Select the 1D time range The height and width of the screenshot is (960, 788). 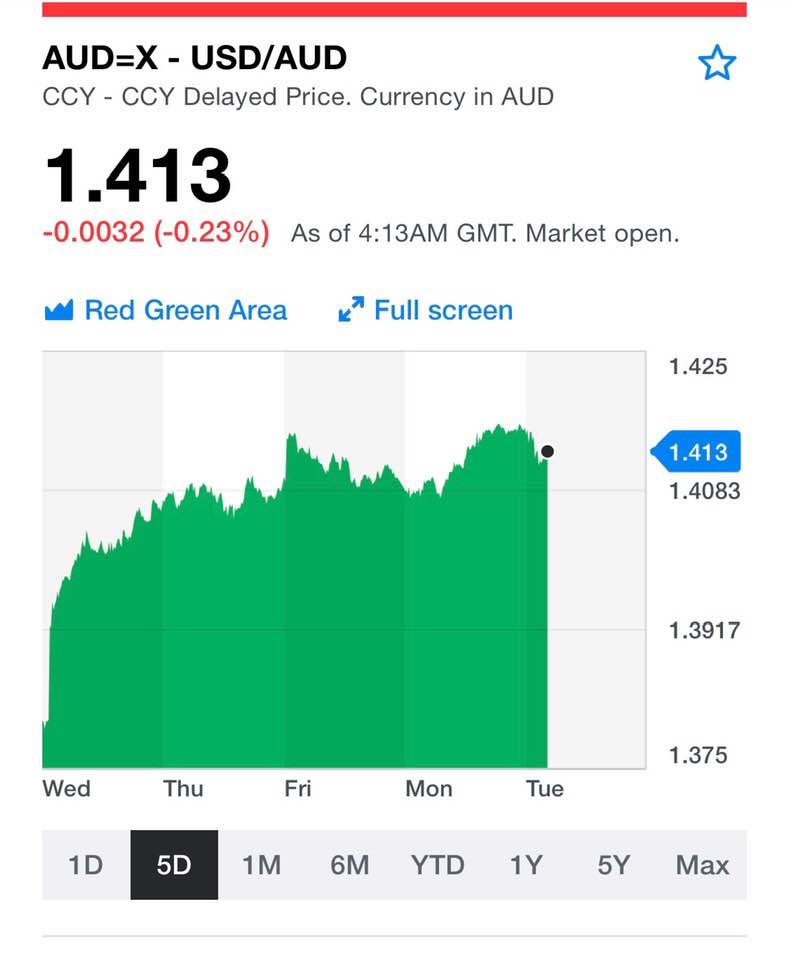click(x=86, y=864)
